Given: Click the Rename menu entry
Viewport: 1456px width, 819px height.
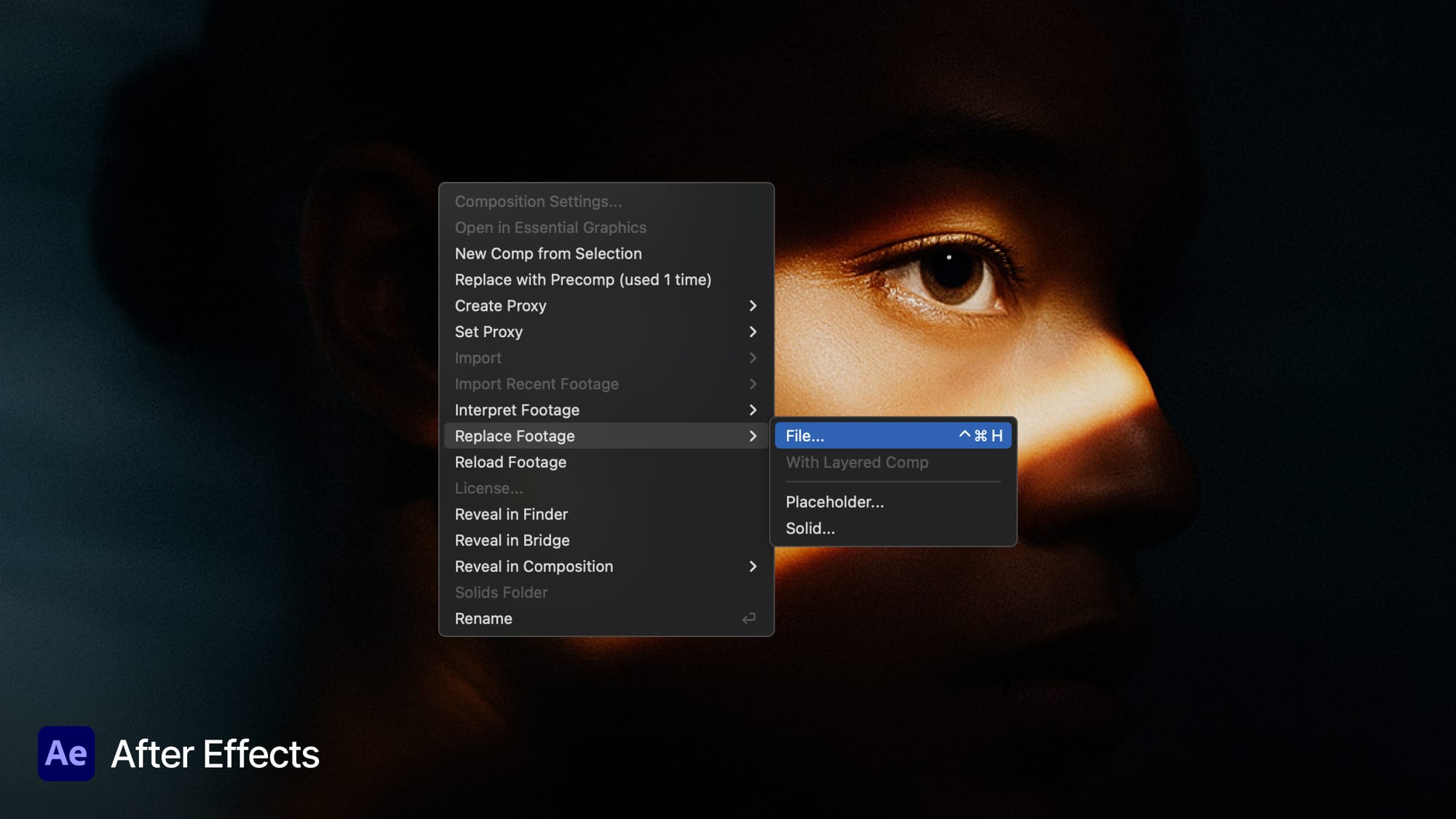Looking at the screenshot, I should point(483,618).
